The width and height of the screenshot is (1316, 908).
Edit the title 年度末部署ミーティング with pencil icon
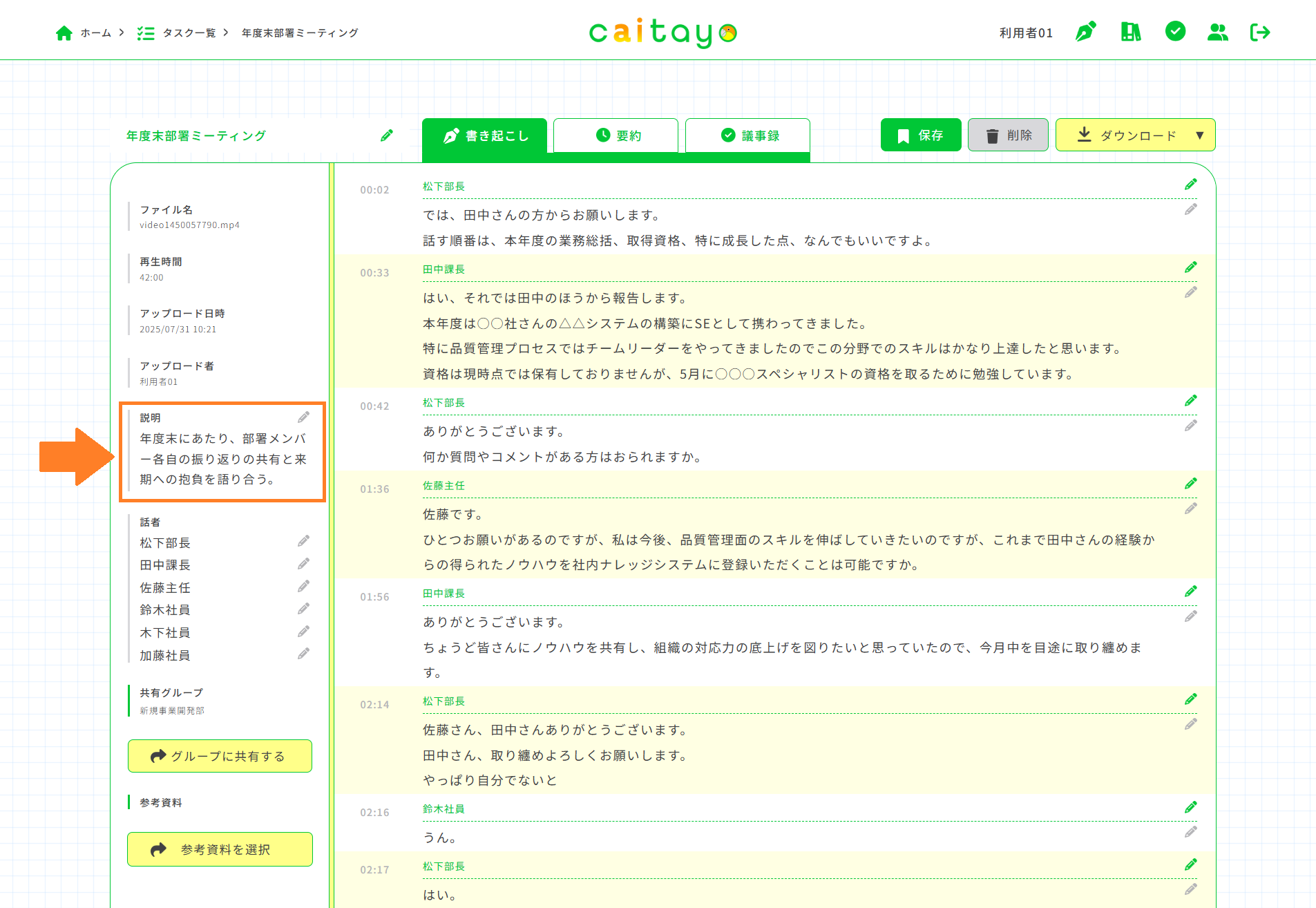click(x=387, y=135)
